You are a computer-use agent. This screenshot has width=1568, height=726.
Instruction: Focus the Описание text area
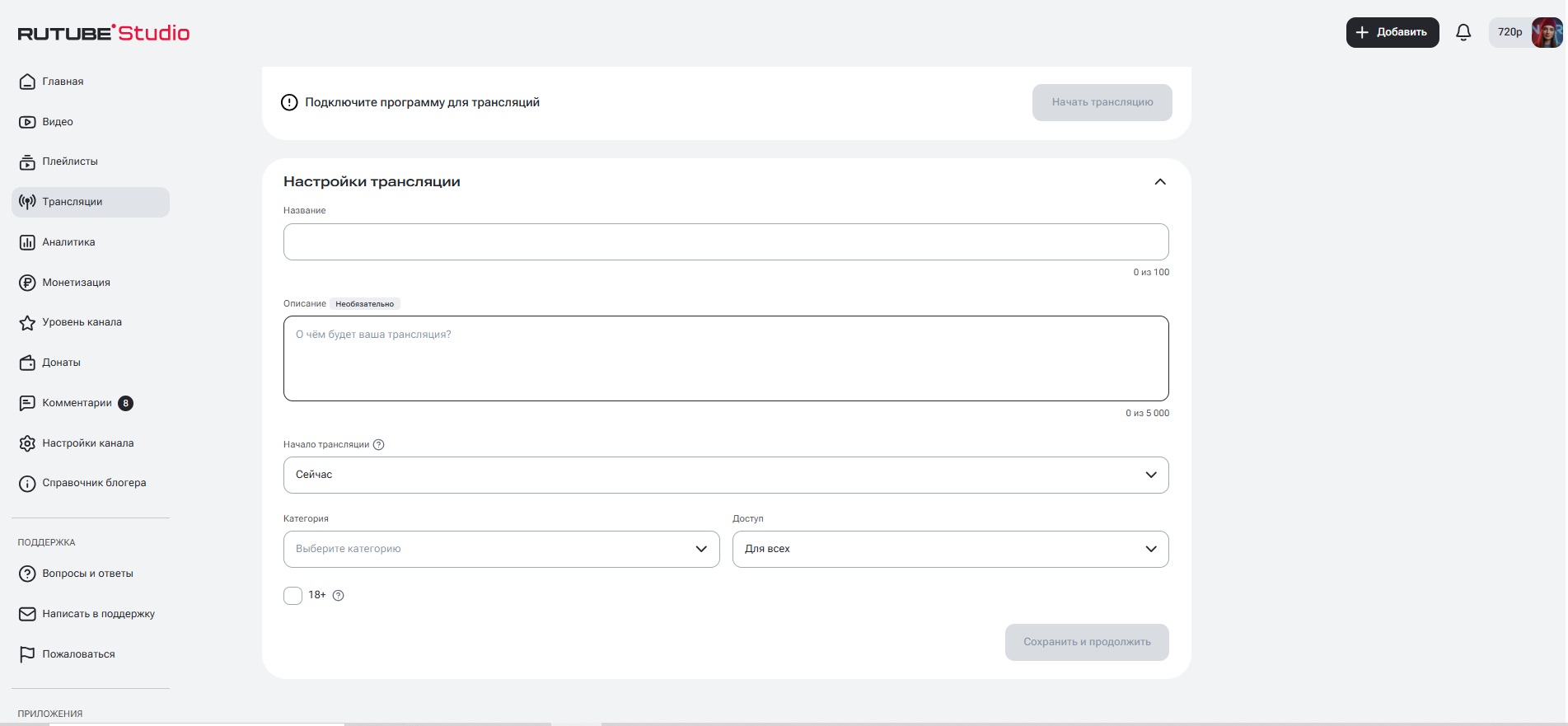point(726,358)
